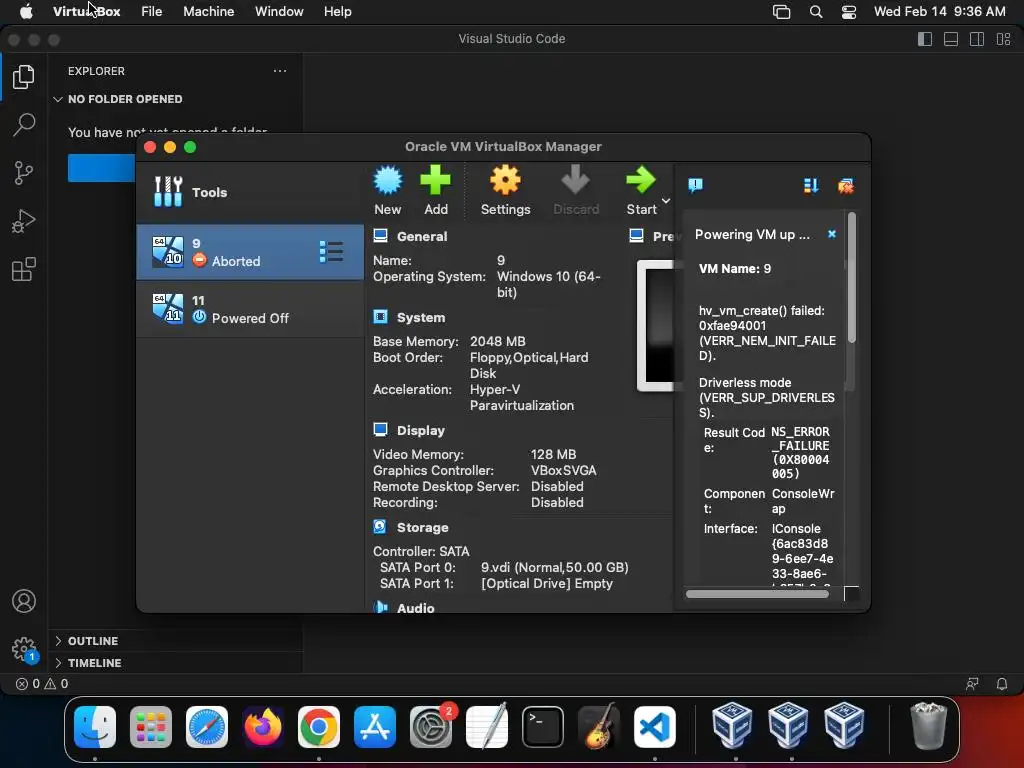
Task: Click the horizontal scrollbar of notification panel
Action: [x=757, y=594]
